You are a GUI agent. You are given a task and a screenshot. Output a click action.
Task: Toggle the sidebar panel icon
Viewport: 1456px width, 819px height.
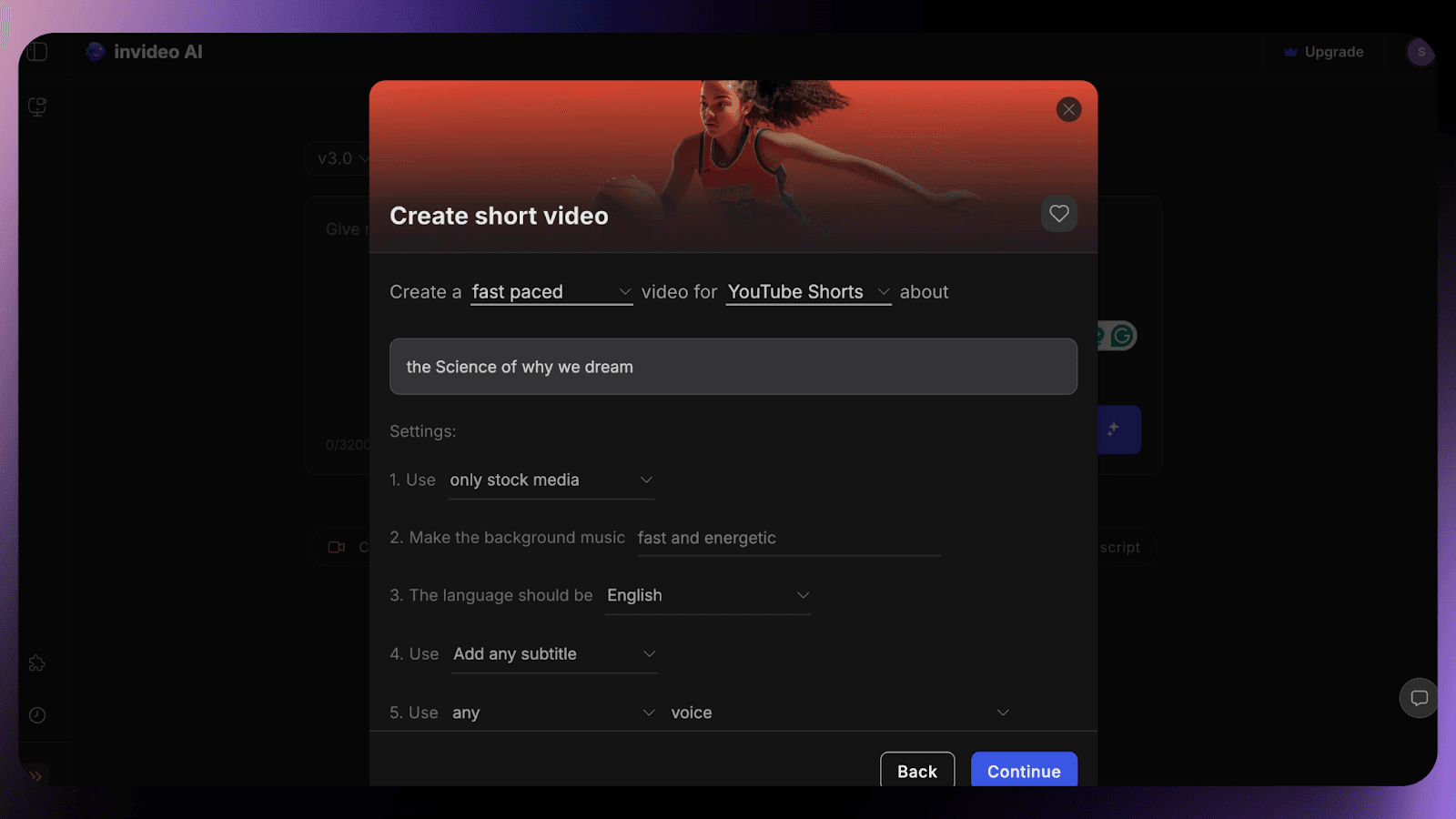click(37, 52)
